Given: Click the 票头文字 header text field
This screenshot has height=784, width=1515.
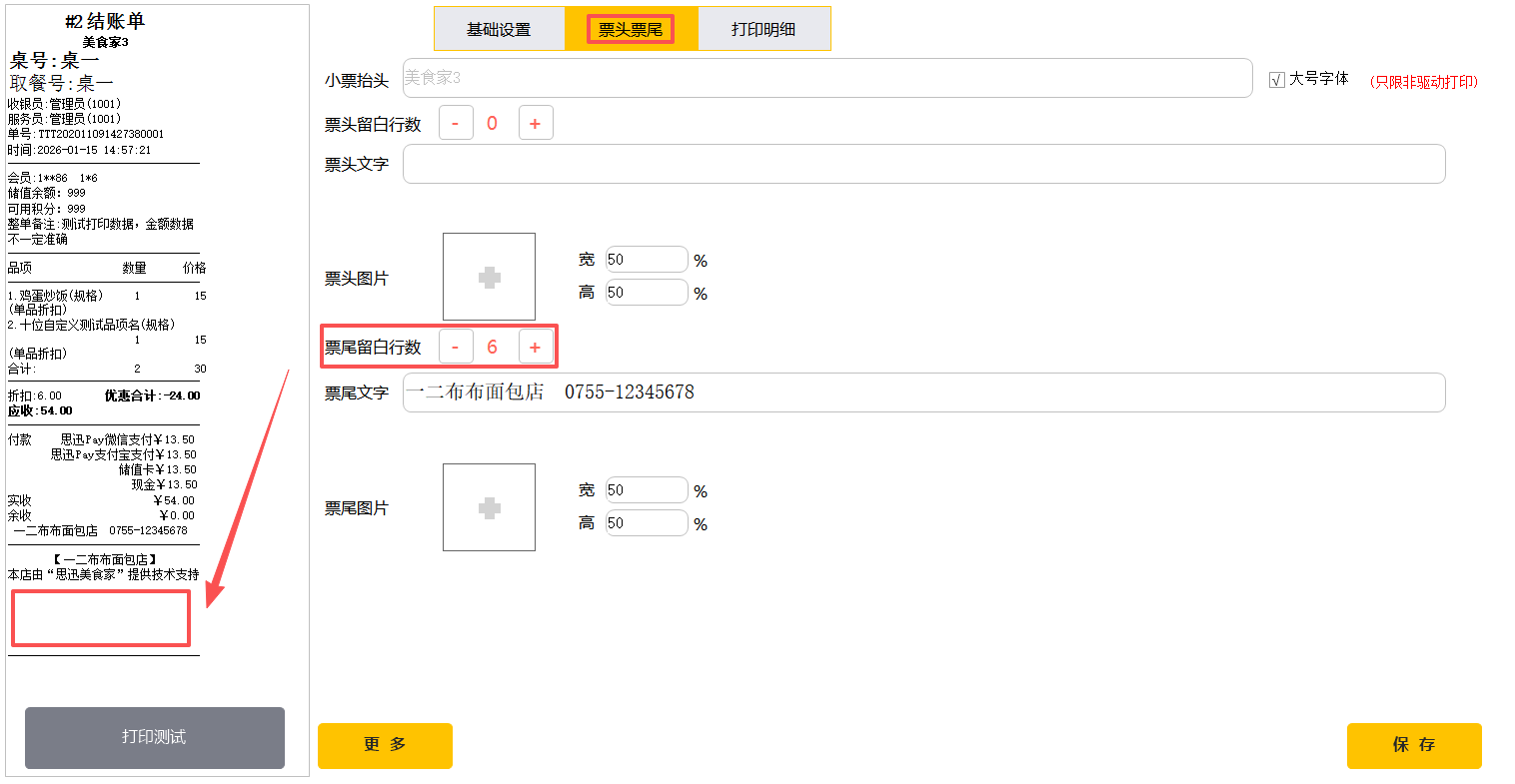Looking at the screenshot, I should [923, 164].
